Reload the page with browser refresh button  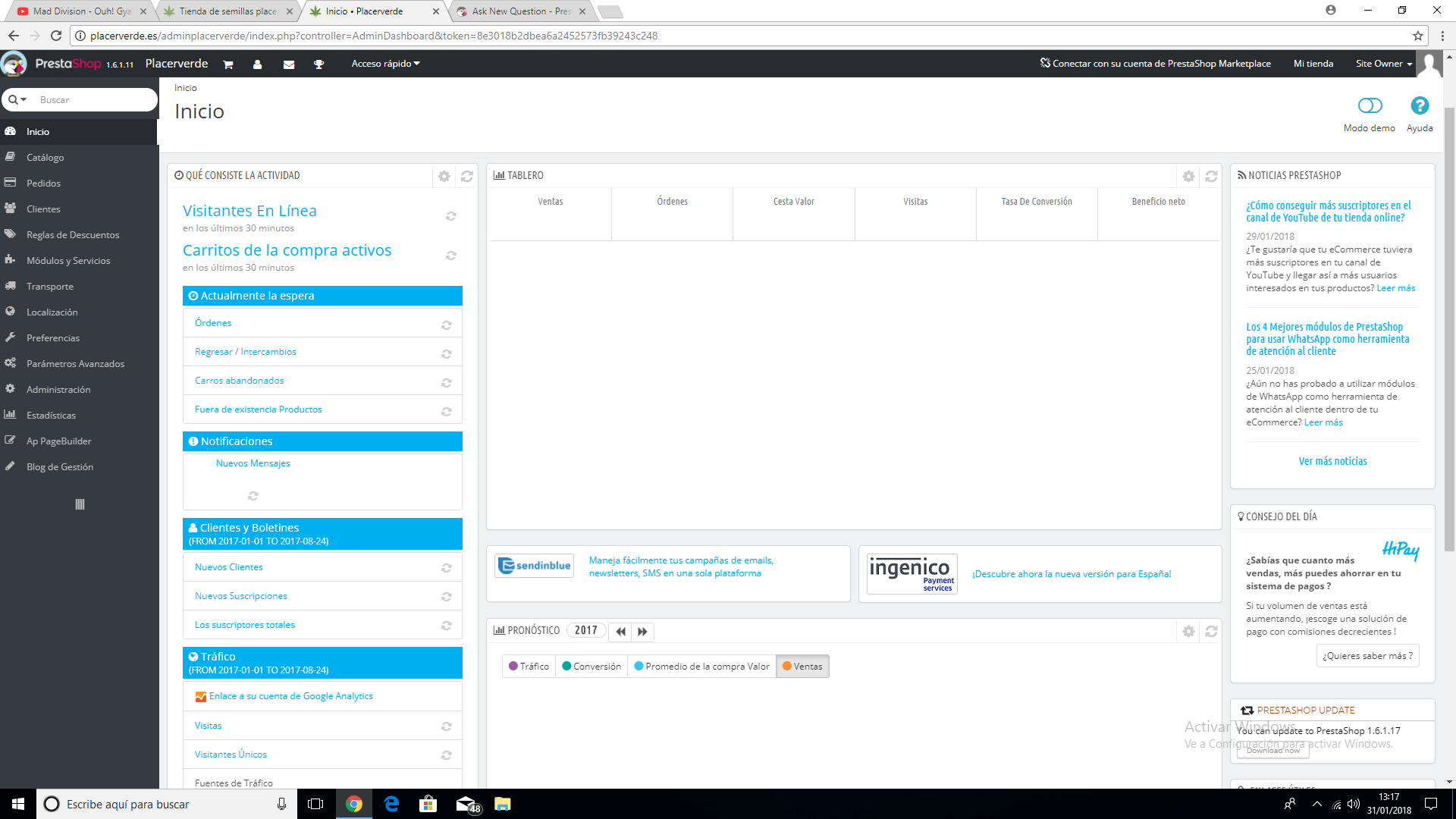point(55,36)
